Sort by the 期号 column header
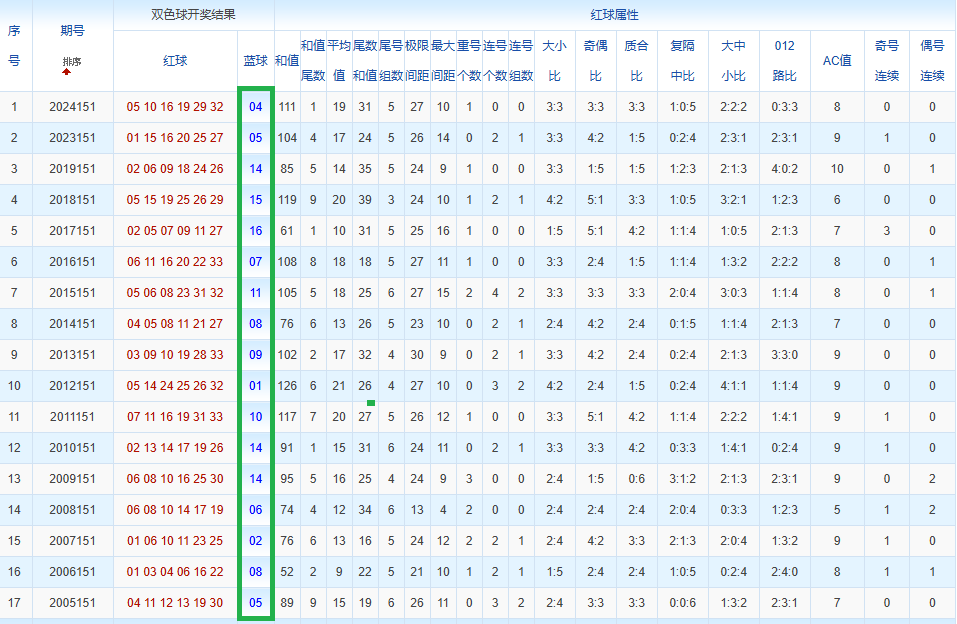Screen dimensions: 957x624 tap(73, 31)
